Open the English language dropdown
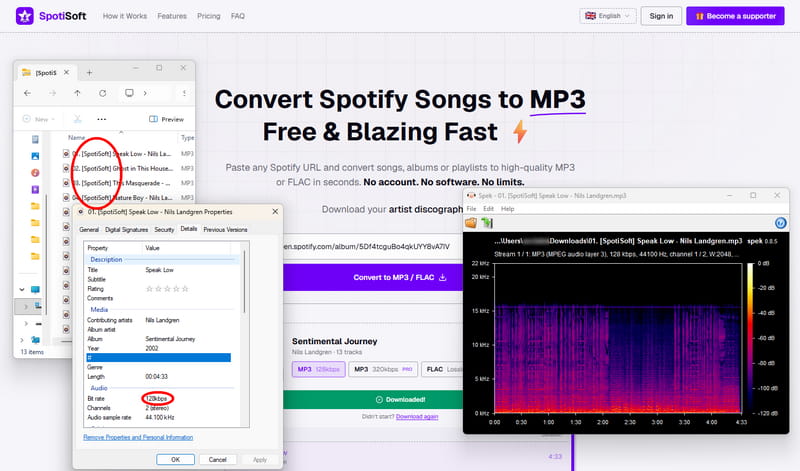Image resolution: width=800 pixels, height=471 pixels. [x=608, y=16]
